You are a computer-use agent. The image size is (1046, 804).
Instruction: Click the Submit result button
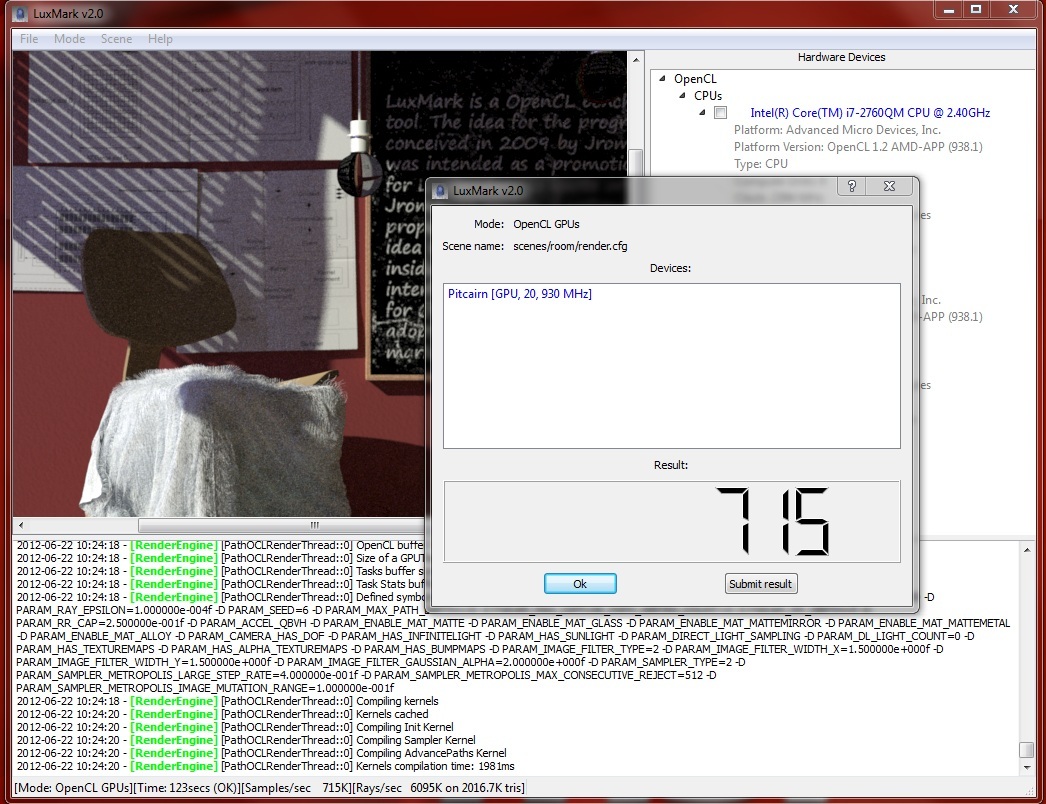(760, 584)
